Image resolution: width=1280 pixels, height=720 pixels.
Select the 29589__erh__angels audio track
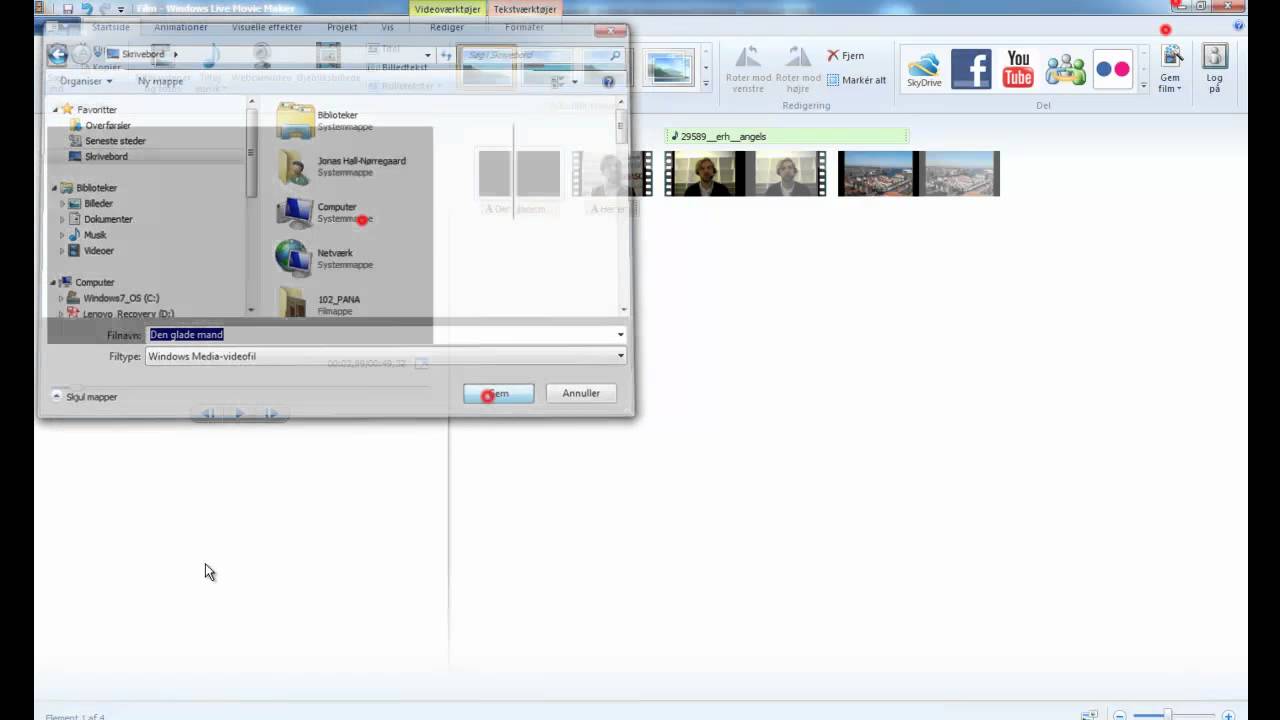[787, 136]
